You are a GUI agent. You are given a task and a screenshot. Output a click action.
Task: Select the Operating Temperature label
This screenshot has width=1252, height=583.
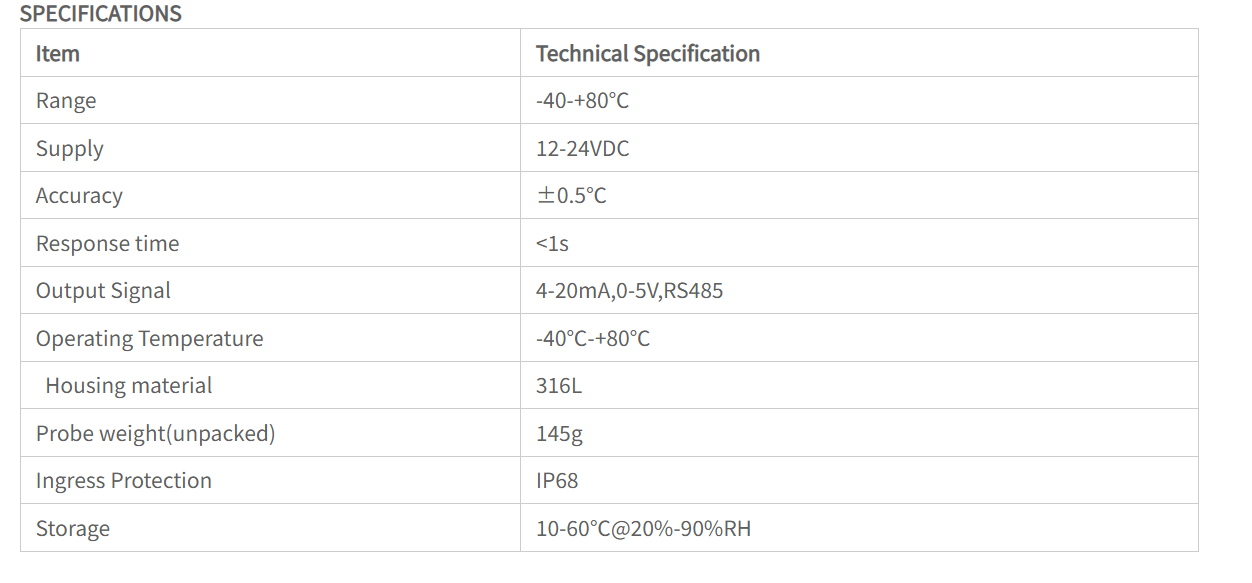pyautogui.click(x=150, y=339)
